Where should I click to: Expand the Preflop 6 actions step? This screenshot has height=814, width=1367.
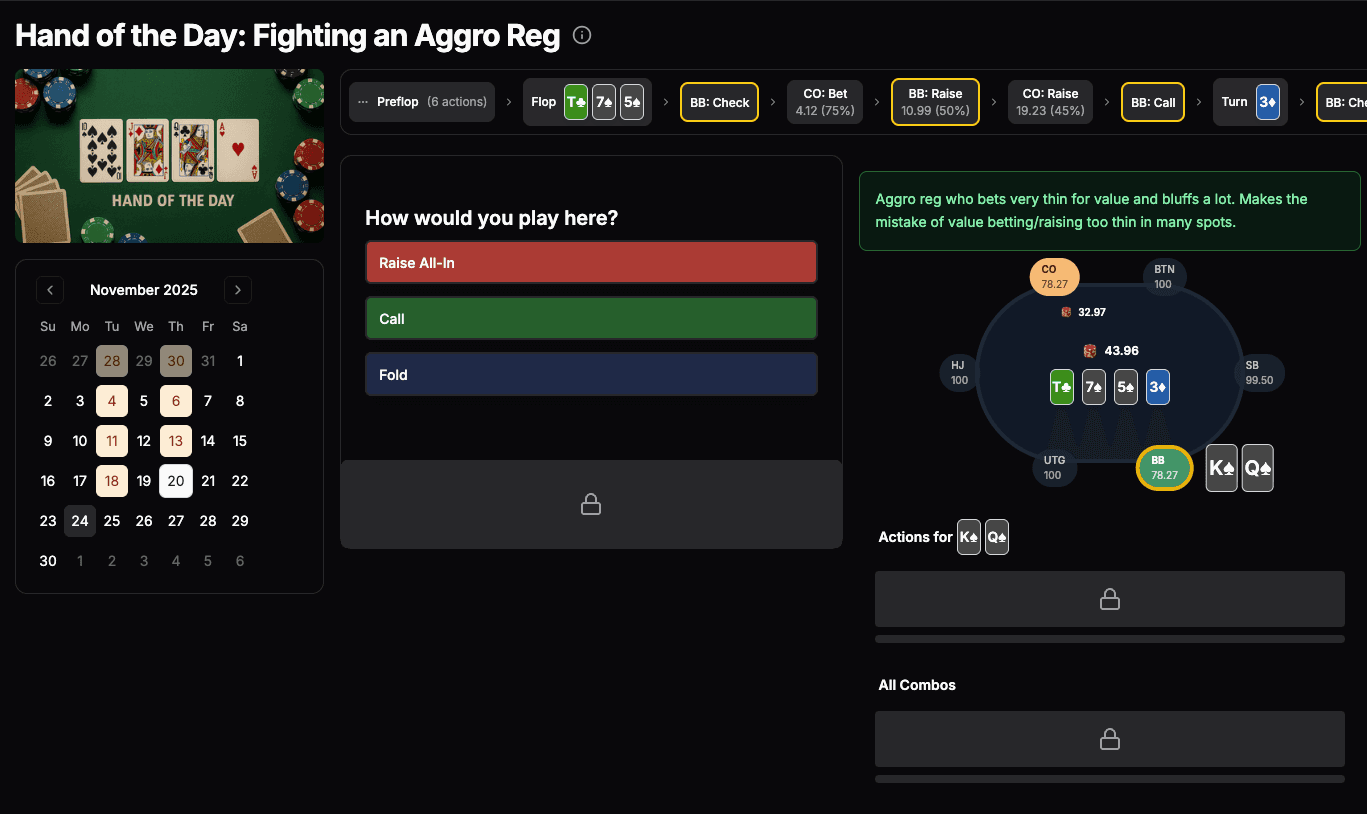pyautogui.click(x=422, y=102)
